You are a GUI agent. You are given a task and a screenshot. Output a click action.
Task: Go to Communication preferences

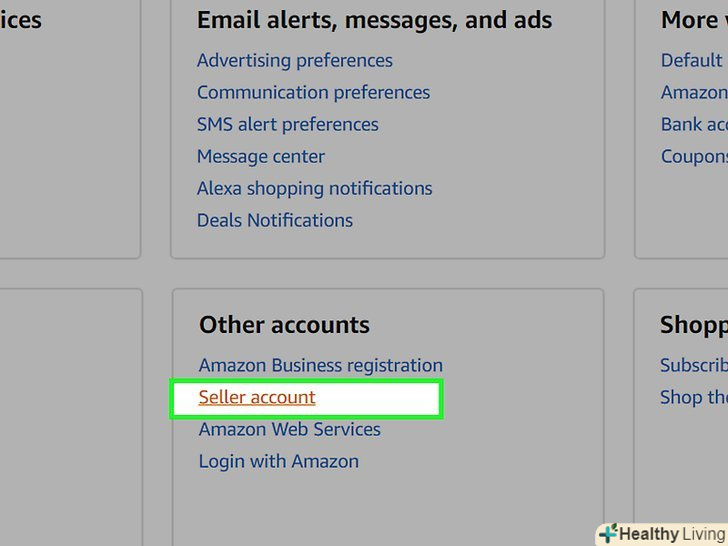pos(313,93)
